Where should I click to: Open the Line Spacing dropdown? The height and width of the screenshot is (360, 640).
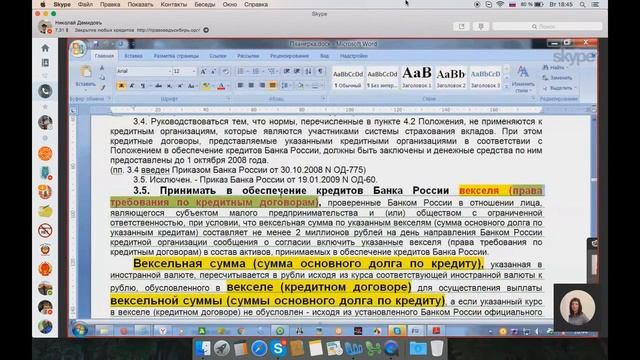(286, 85)
